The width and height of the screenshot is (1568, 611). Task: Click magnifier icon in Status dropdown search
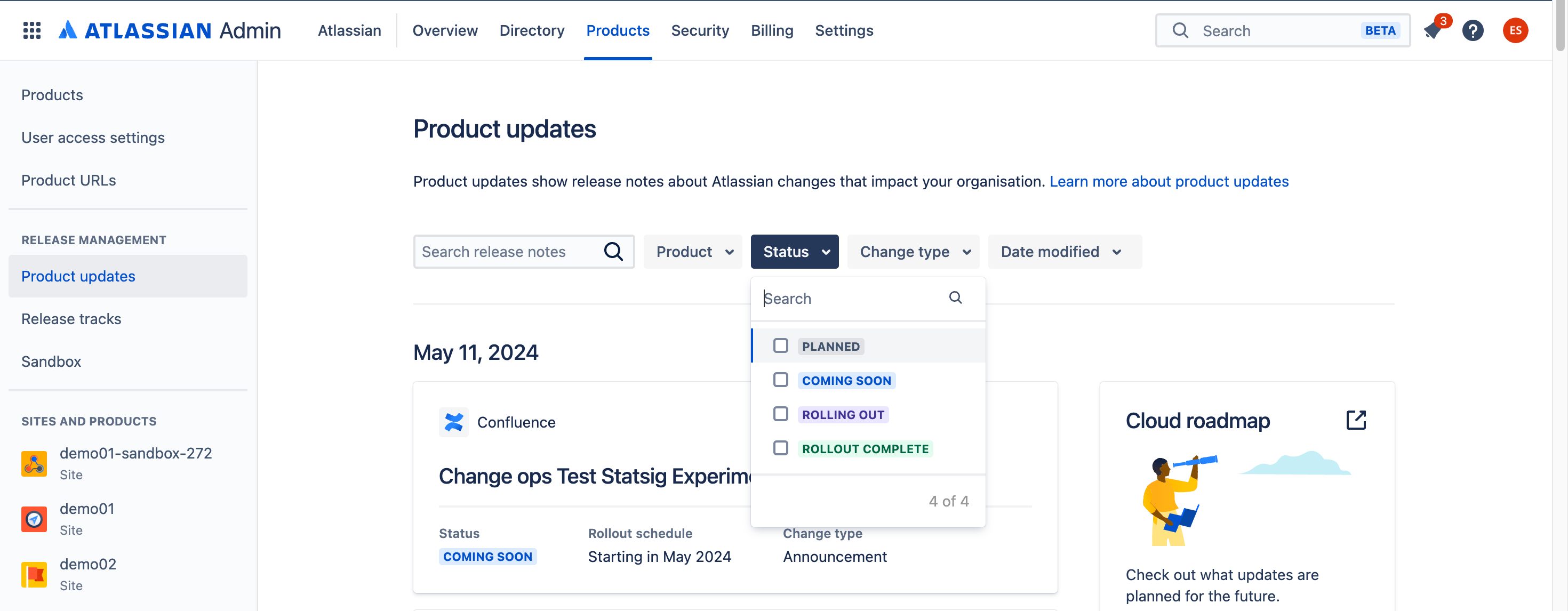tap(955, 298)
